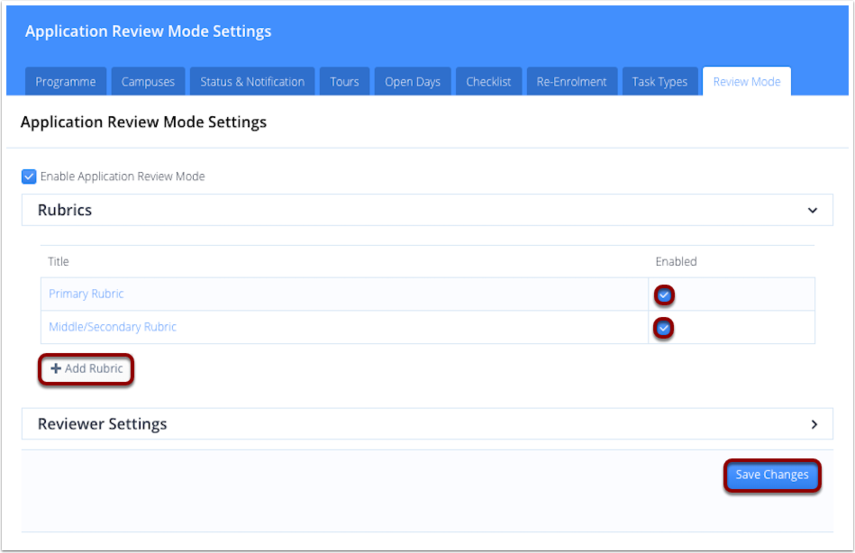Screen dimensions: 855x553
Task: Click the Reviewer Settings header text
Action: tap(102, 424)
